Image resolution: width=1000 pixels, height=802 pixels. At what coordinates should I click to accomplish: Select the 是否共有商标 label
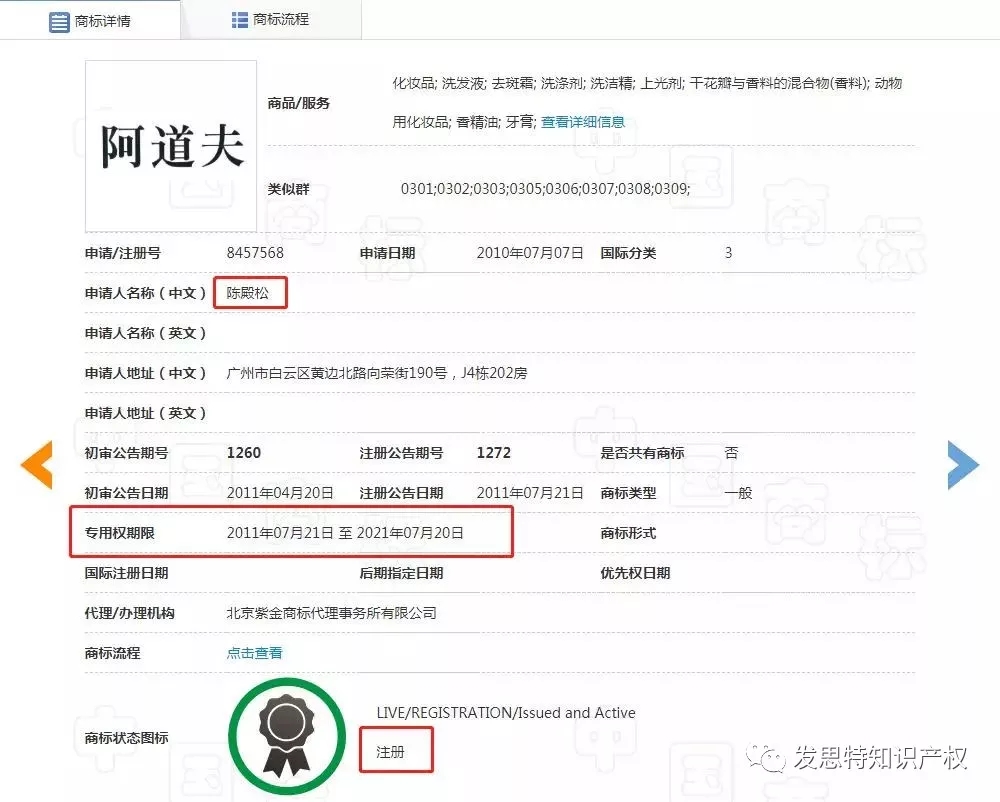(642, 453)
